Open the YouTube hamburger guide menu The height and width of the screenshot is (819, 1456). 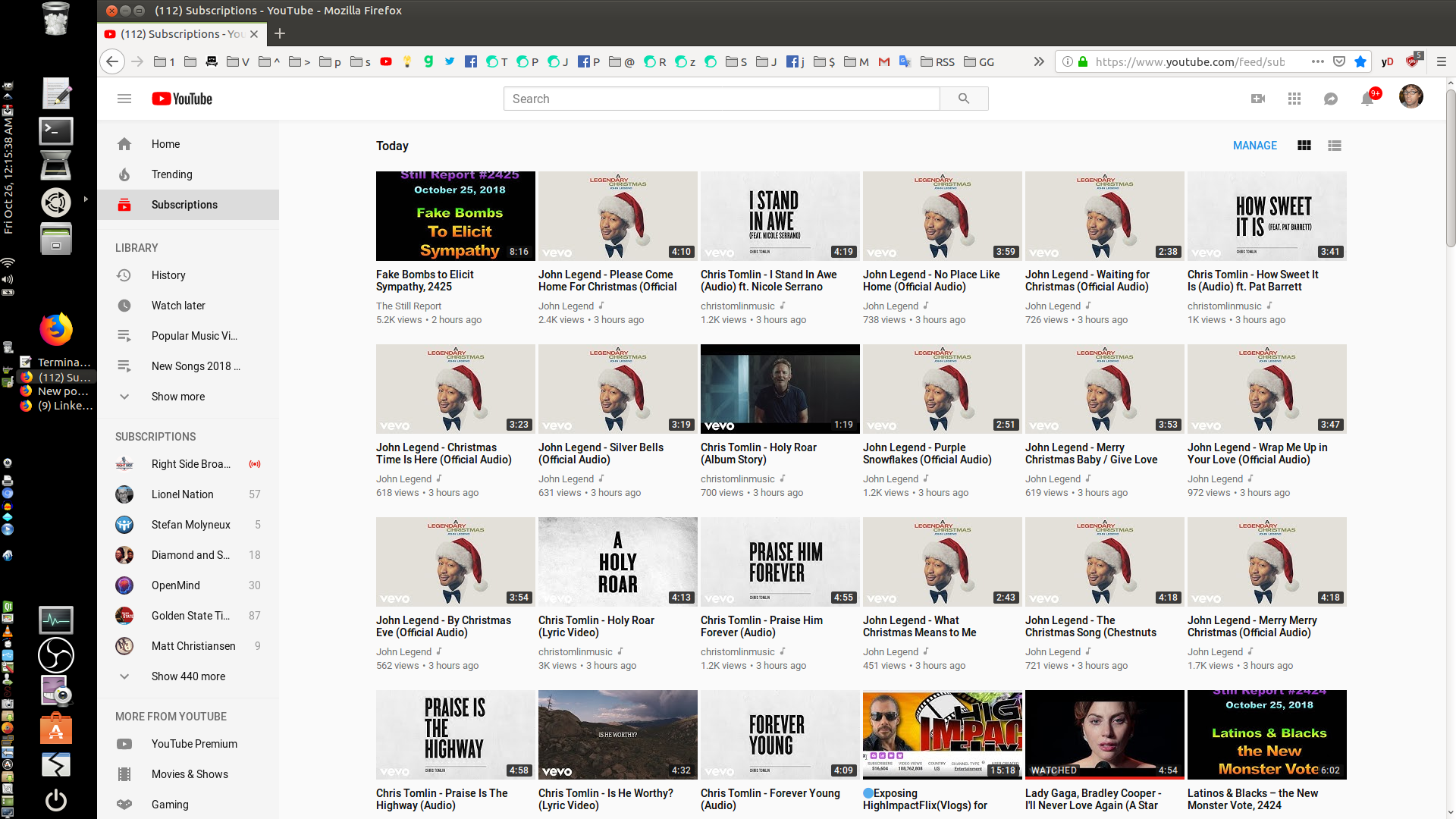tap(124, 99)
